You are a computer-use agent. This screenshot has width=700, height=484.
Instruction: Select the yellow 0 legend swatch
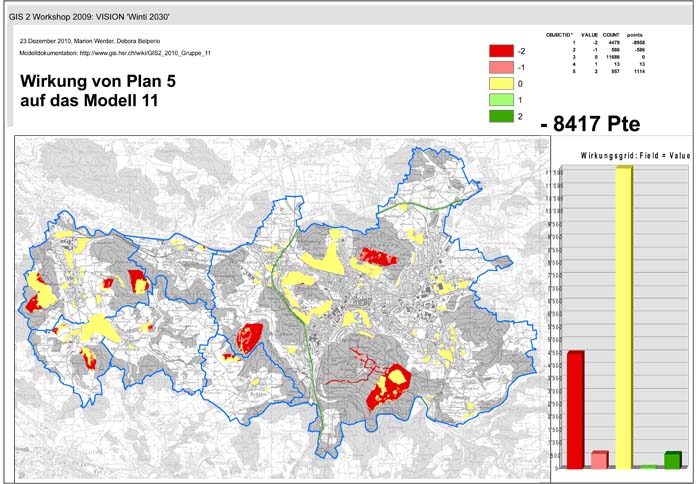pyautogui.click(x=501, y=84)
